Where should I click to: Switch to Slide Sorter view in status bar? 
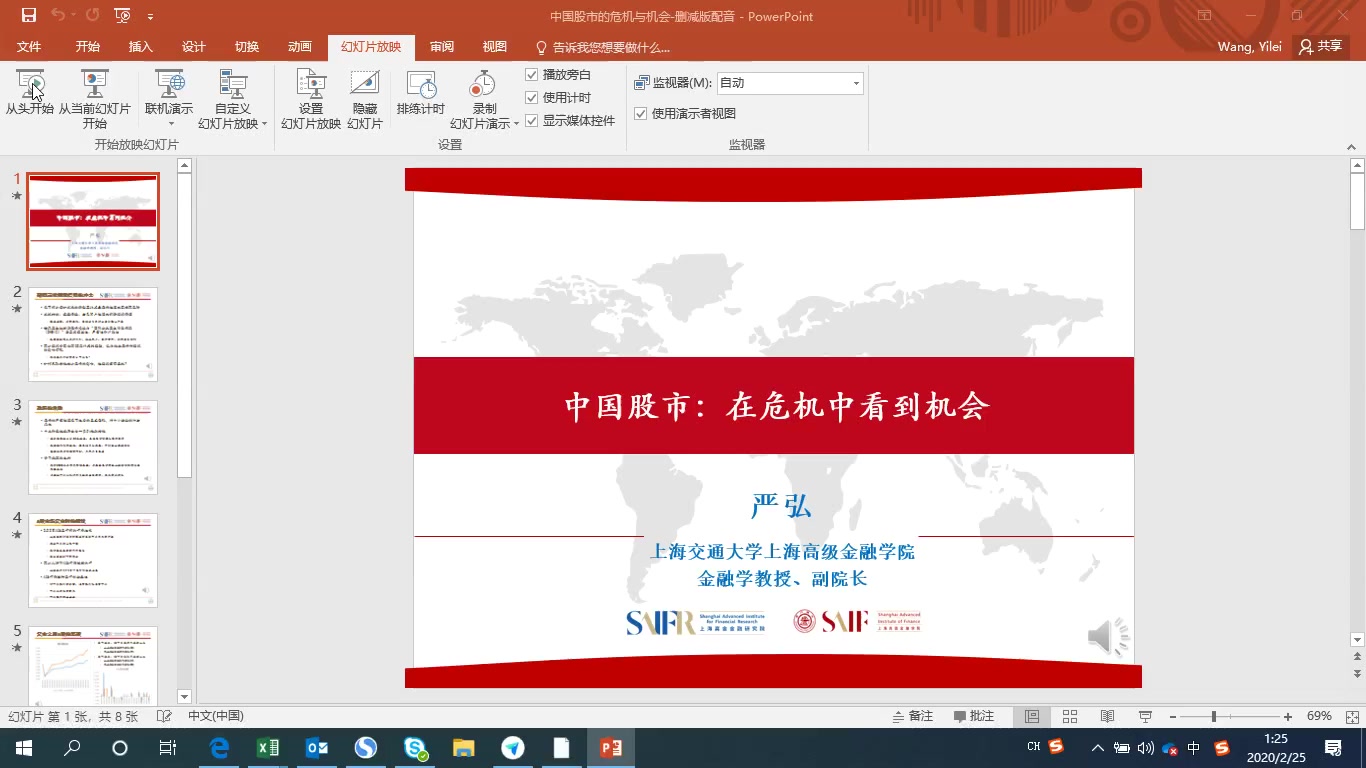pos(1070,716)
